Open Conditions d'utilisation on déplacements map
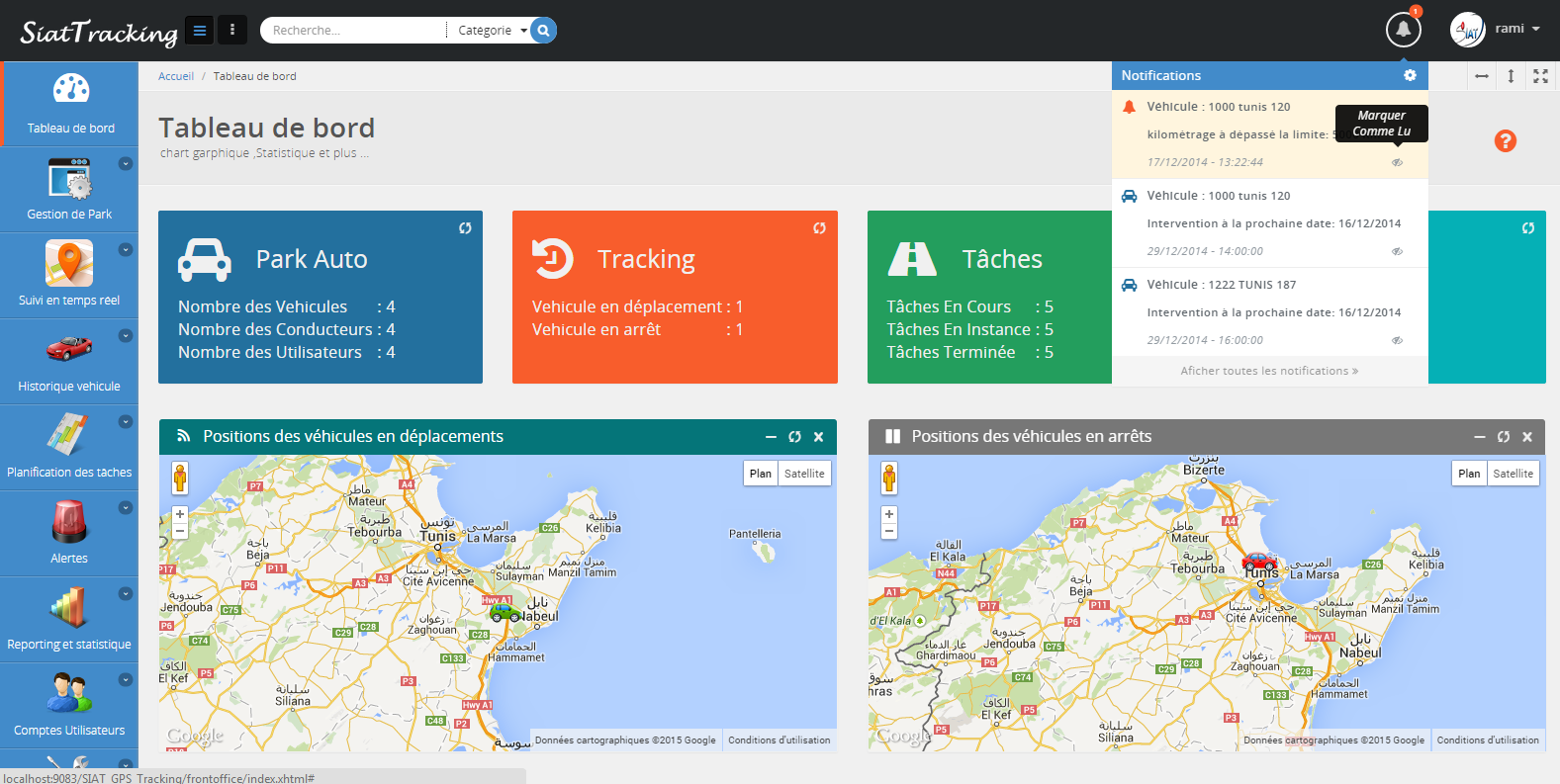 [x=780, y=740]
